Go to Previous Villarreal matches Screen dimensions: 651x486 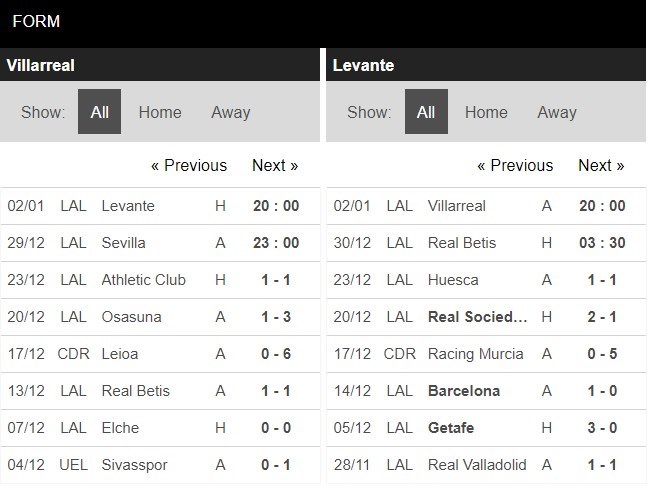(189, 165)
